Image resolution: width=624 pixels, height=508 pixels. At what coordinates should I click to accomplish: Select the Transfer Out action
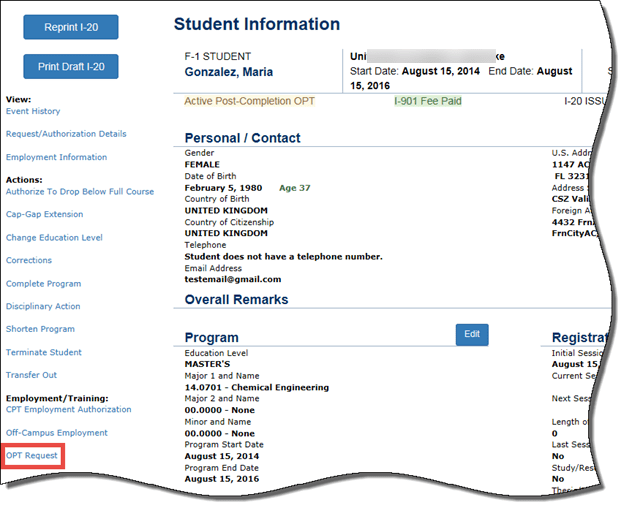coord(31,375)
